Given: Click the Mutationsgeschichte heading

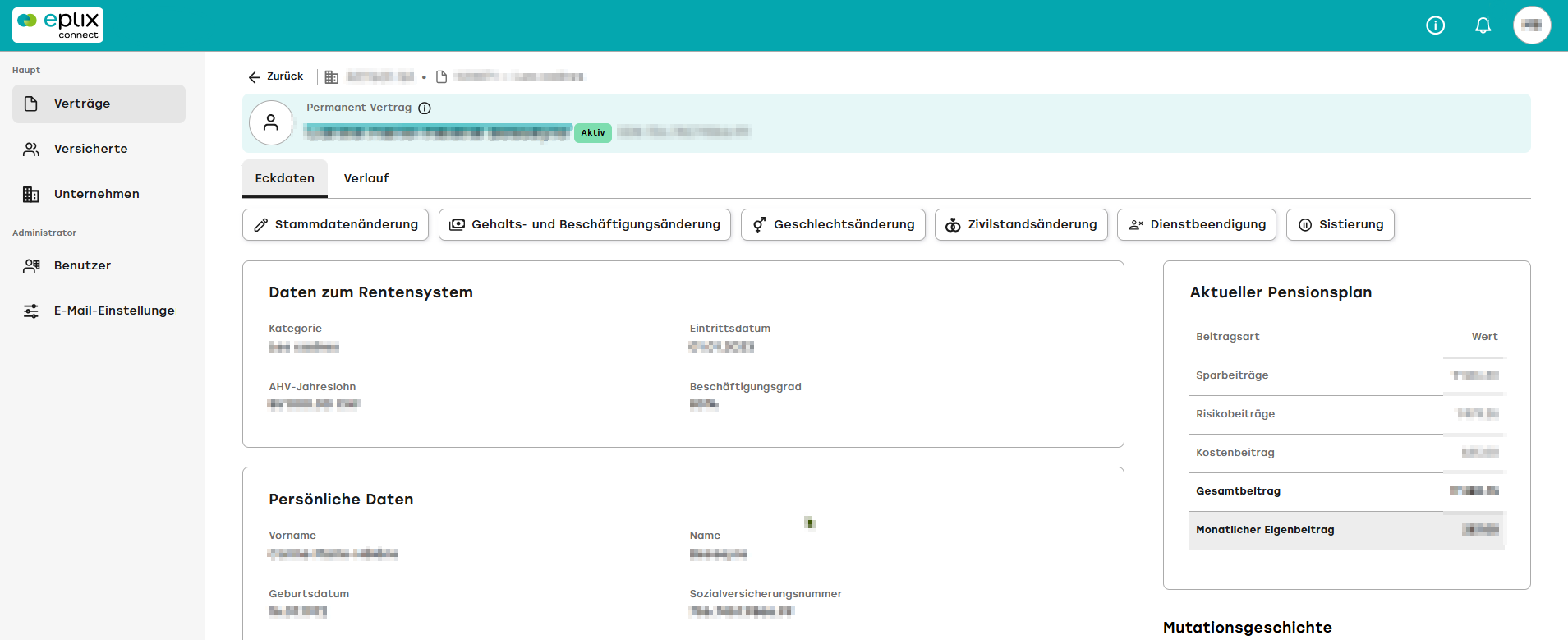Looking at the screenshot, I should point(1248,628).
